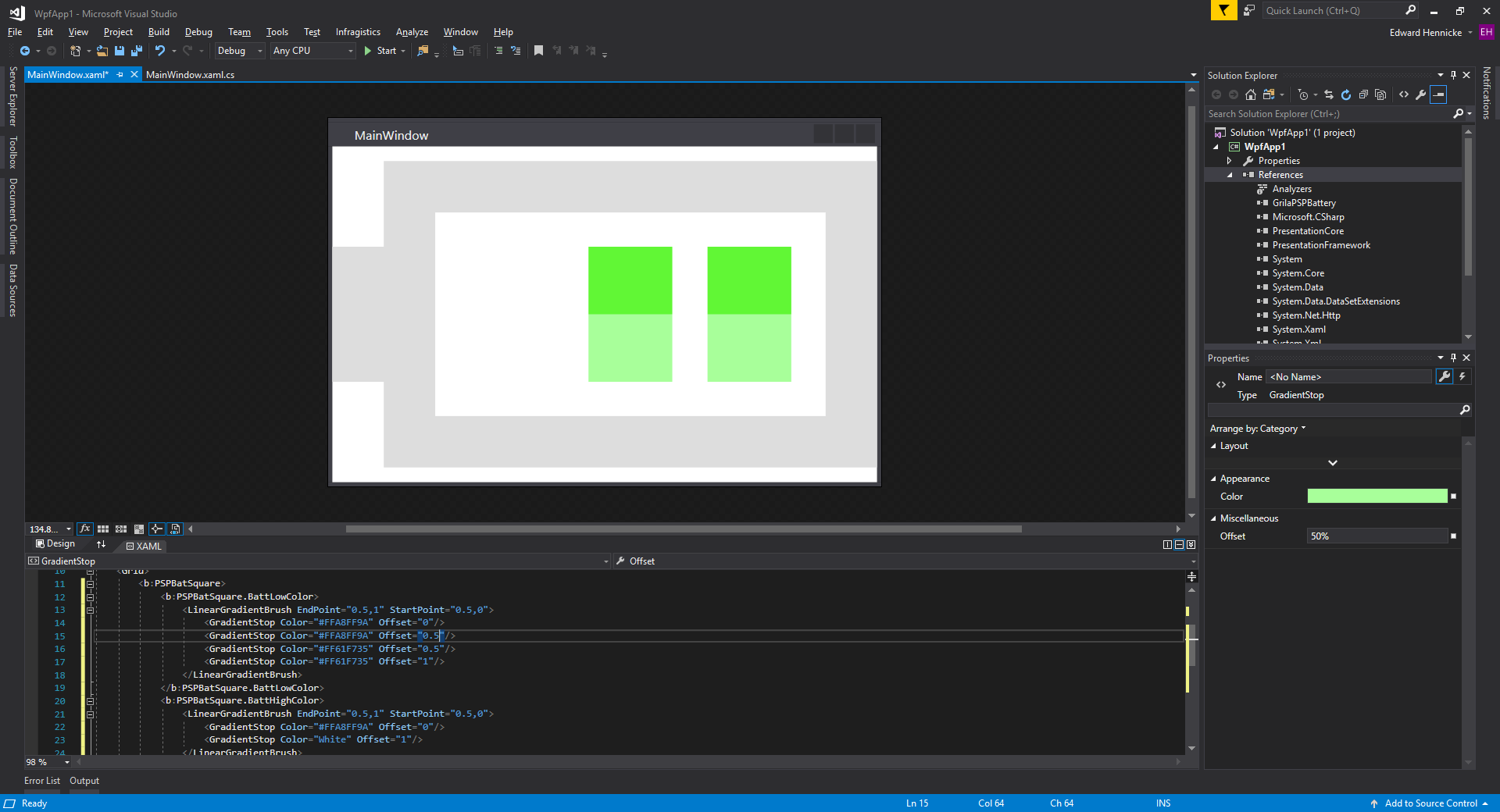Click the Properties wrench icon beside Name field

coord(1445,376)
